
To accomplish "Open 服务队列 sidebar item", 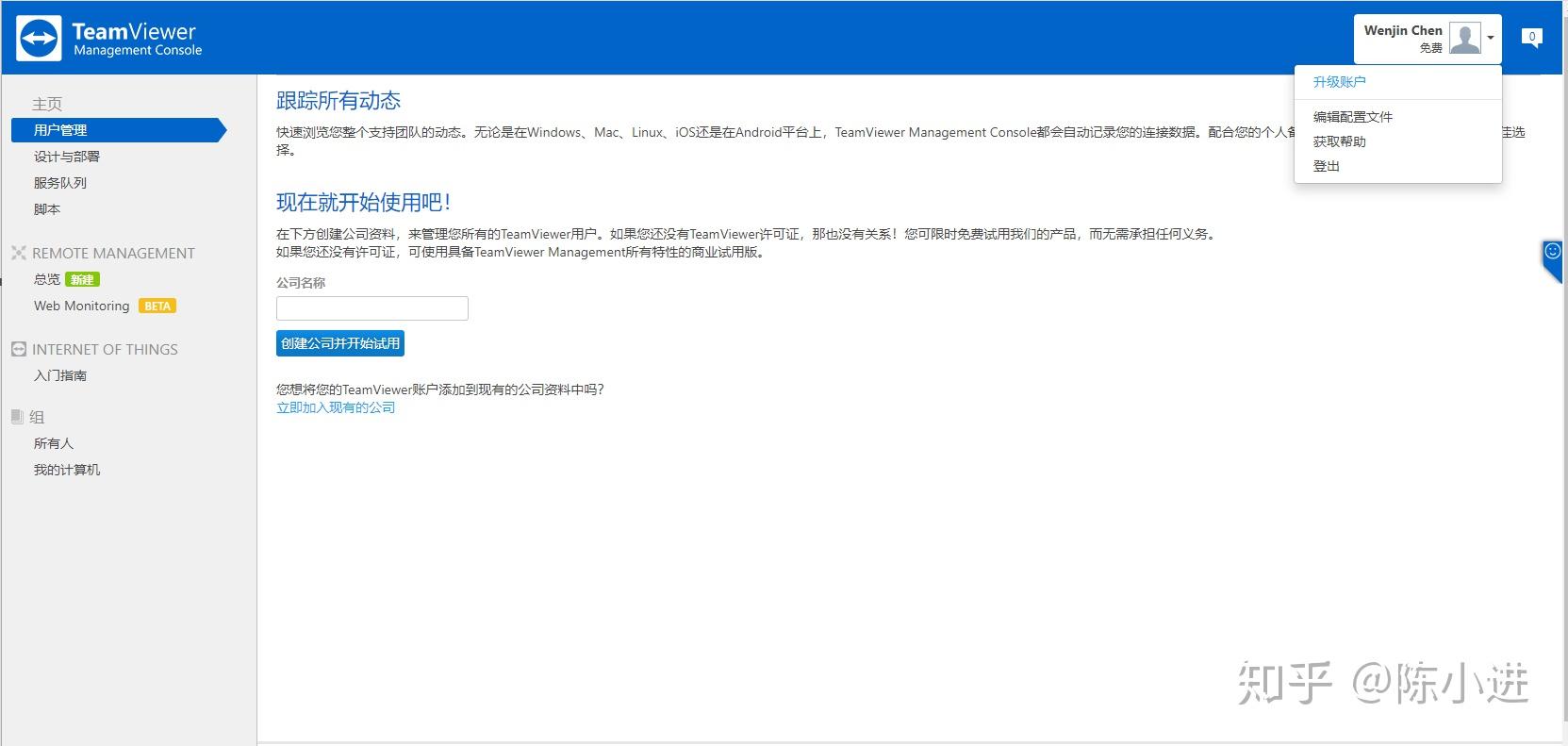I will (x=60, y=183).
